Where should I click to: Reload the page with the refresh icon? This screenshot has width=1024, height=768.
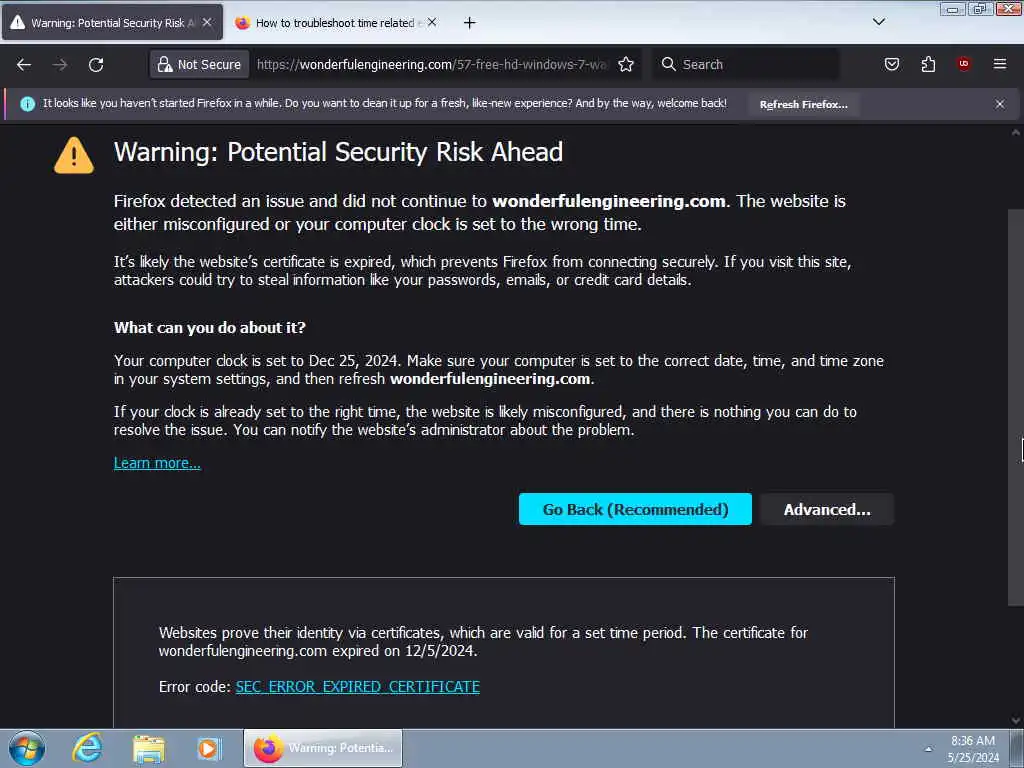(x=96, y=65)
